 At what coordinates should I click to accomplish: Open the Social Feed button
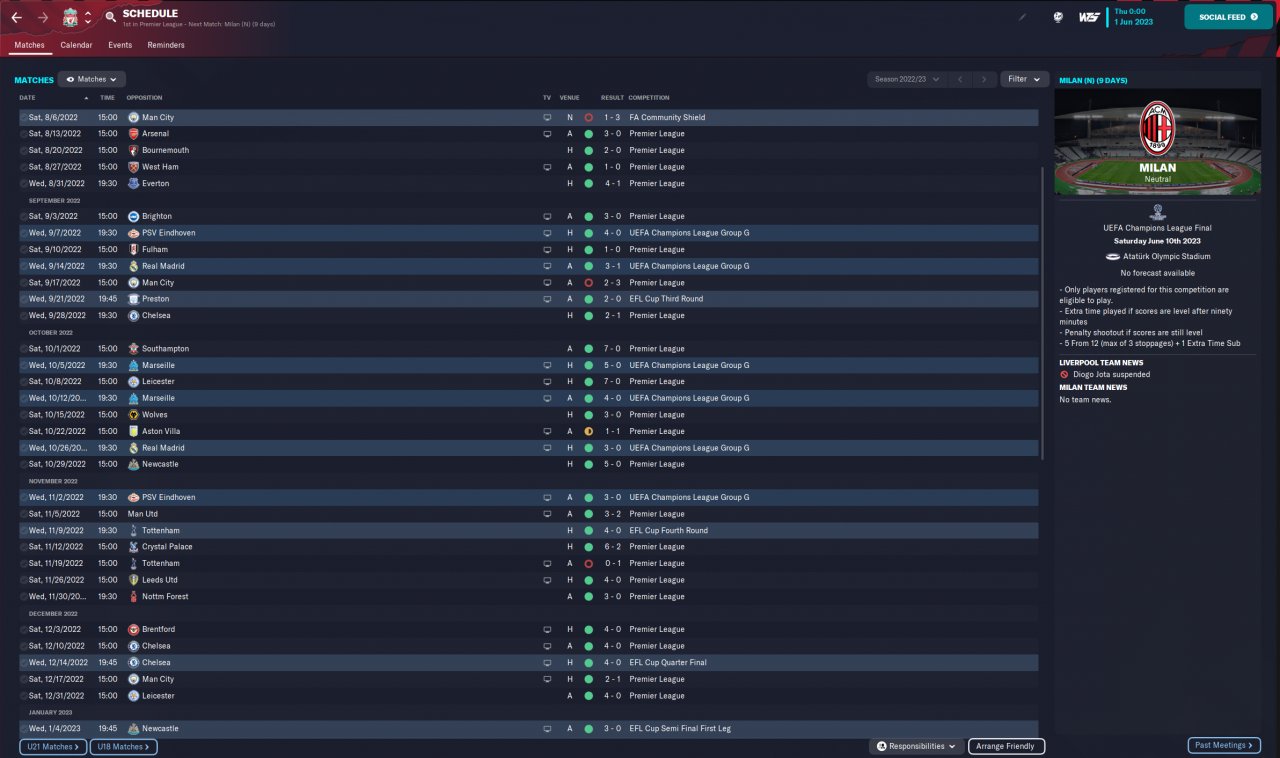click(x=1229, y=17)
